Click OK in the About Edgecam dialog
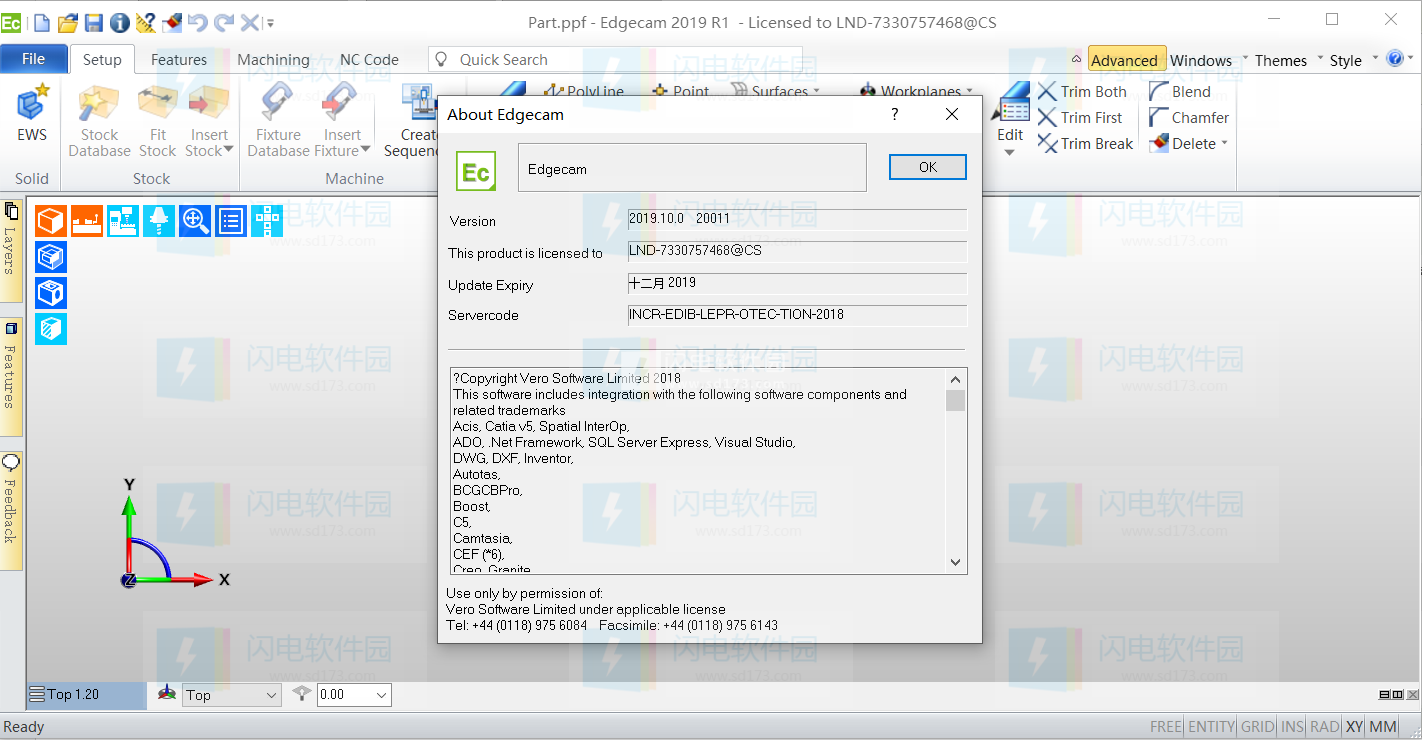 [x=928, y=167]
